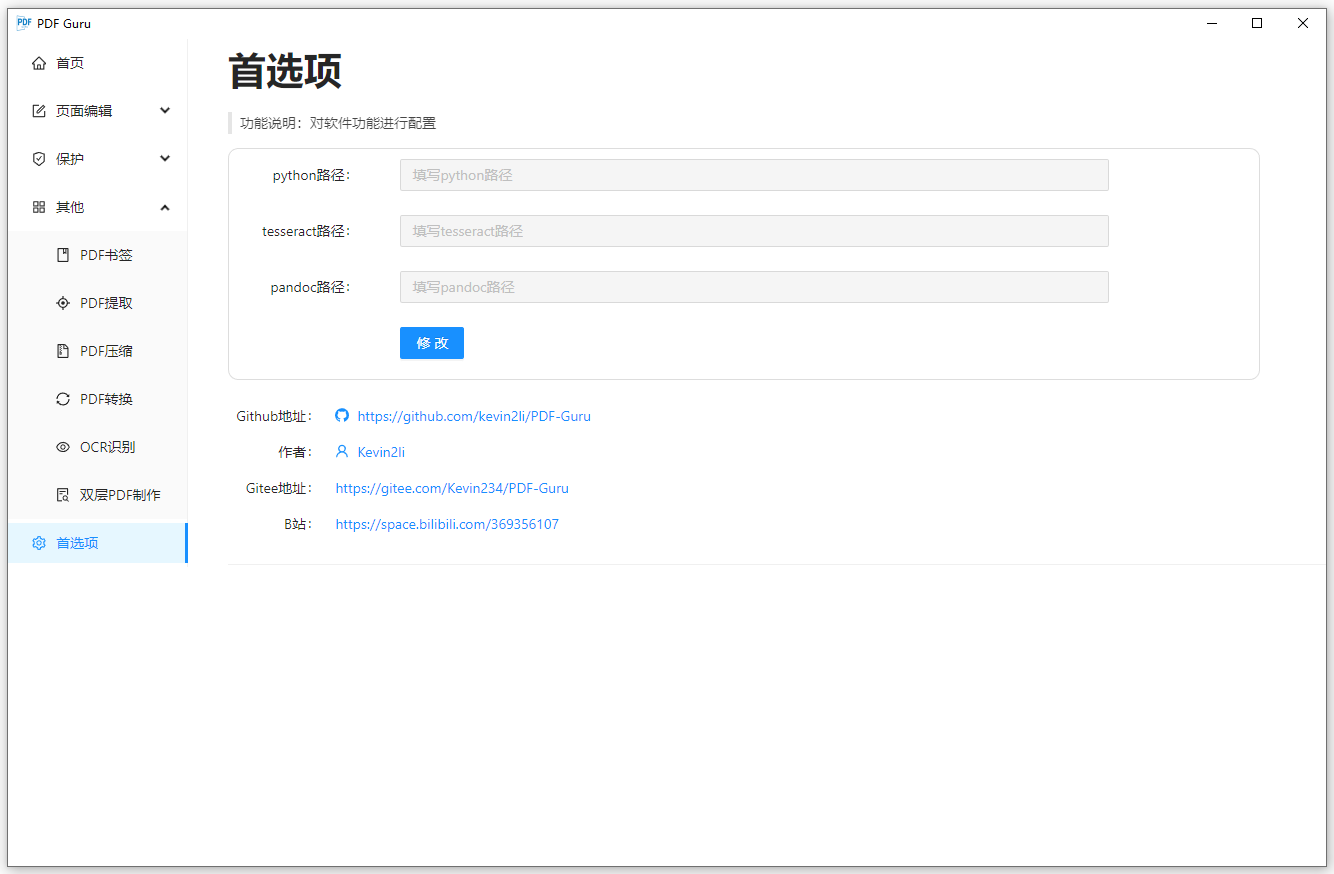Focus the pandoc路径 input field
Screen dimensions: 1334x874
pyautogui.click(x=754, y=287)
